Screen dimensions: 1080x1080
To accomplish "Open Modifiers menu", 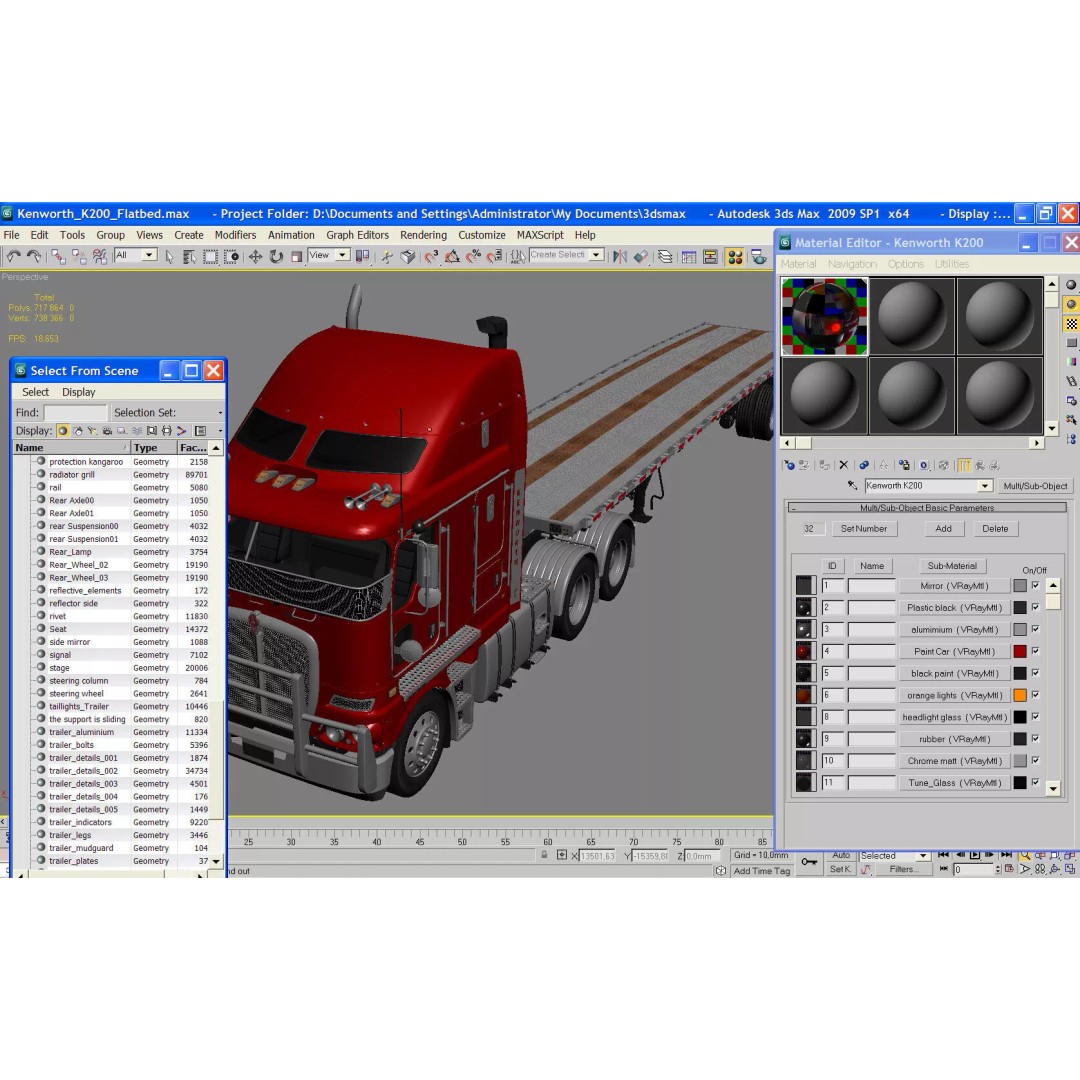I will [x=235, y=235].
